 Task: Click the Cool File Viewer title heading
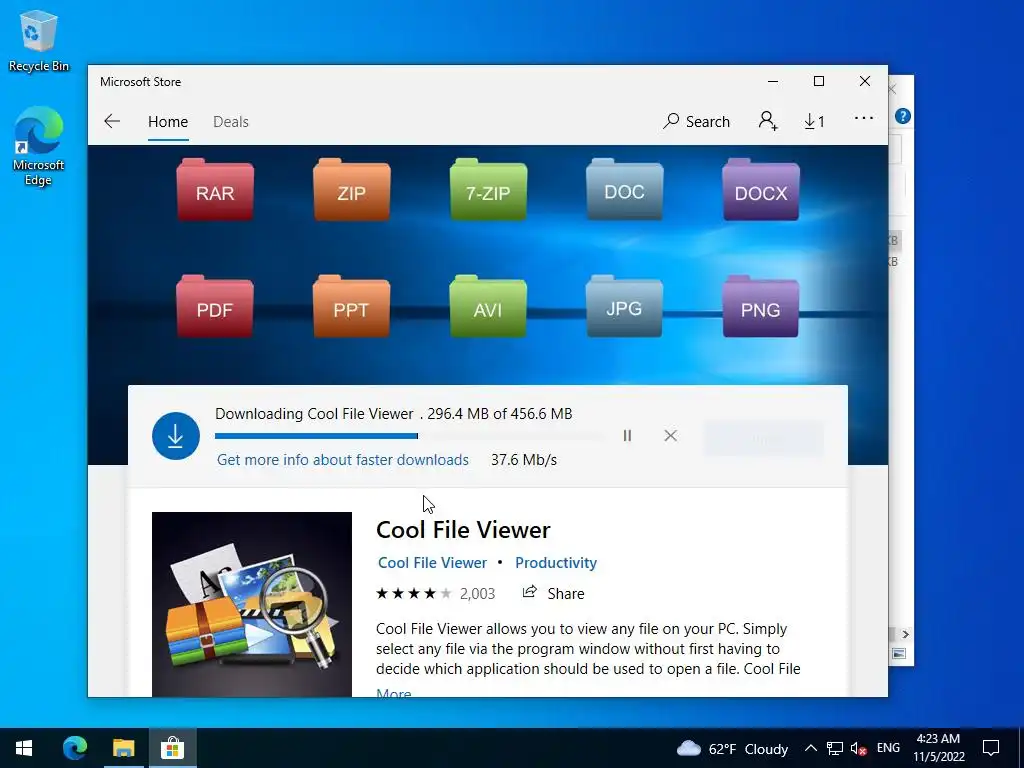(x=463, y=530)
